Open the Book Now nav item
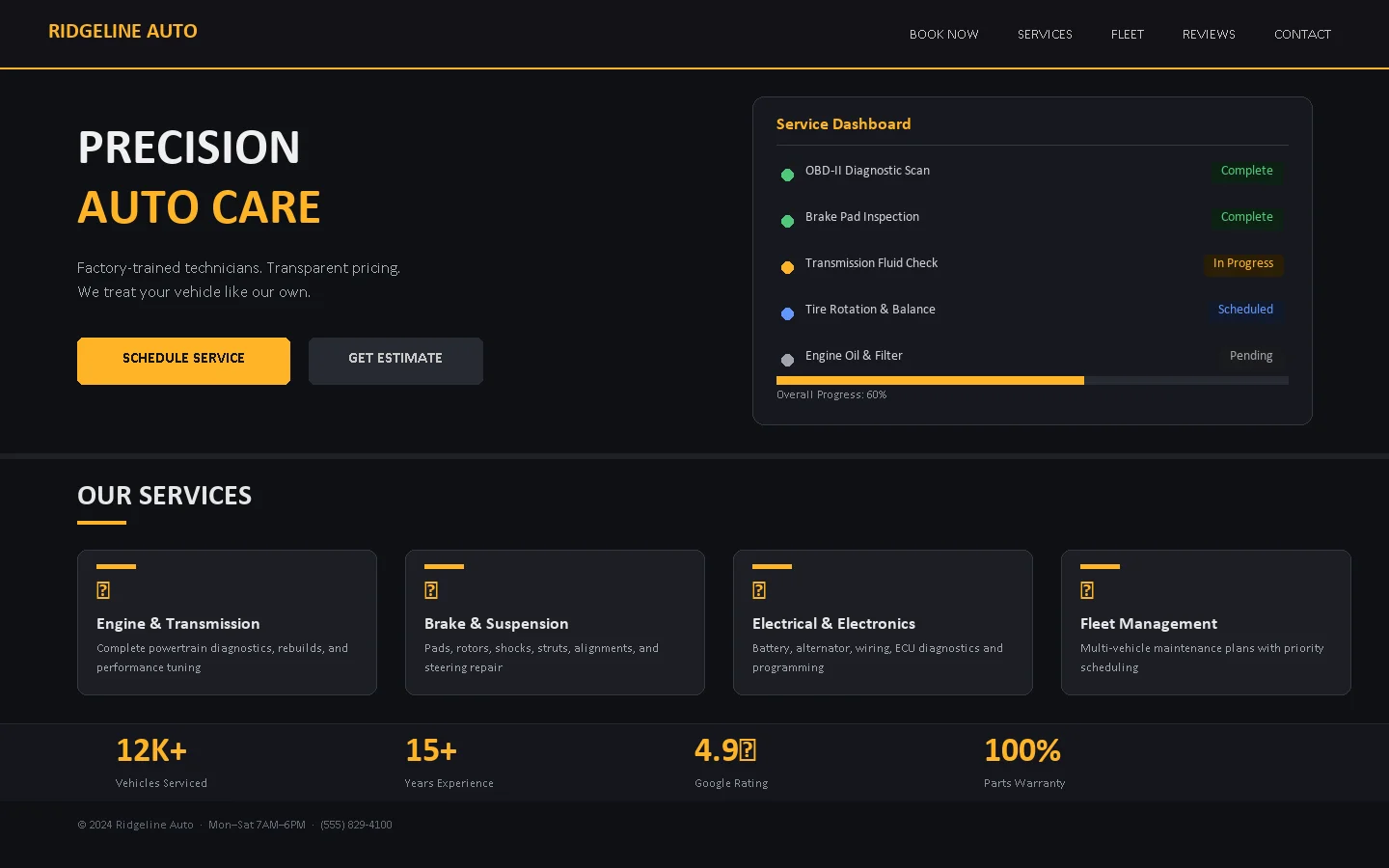 pos(943,34)
